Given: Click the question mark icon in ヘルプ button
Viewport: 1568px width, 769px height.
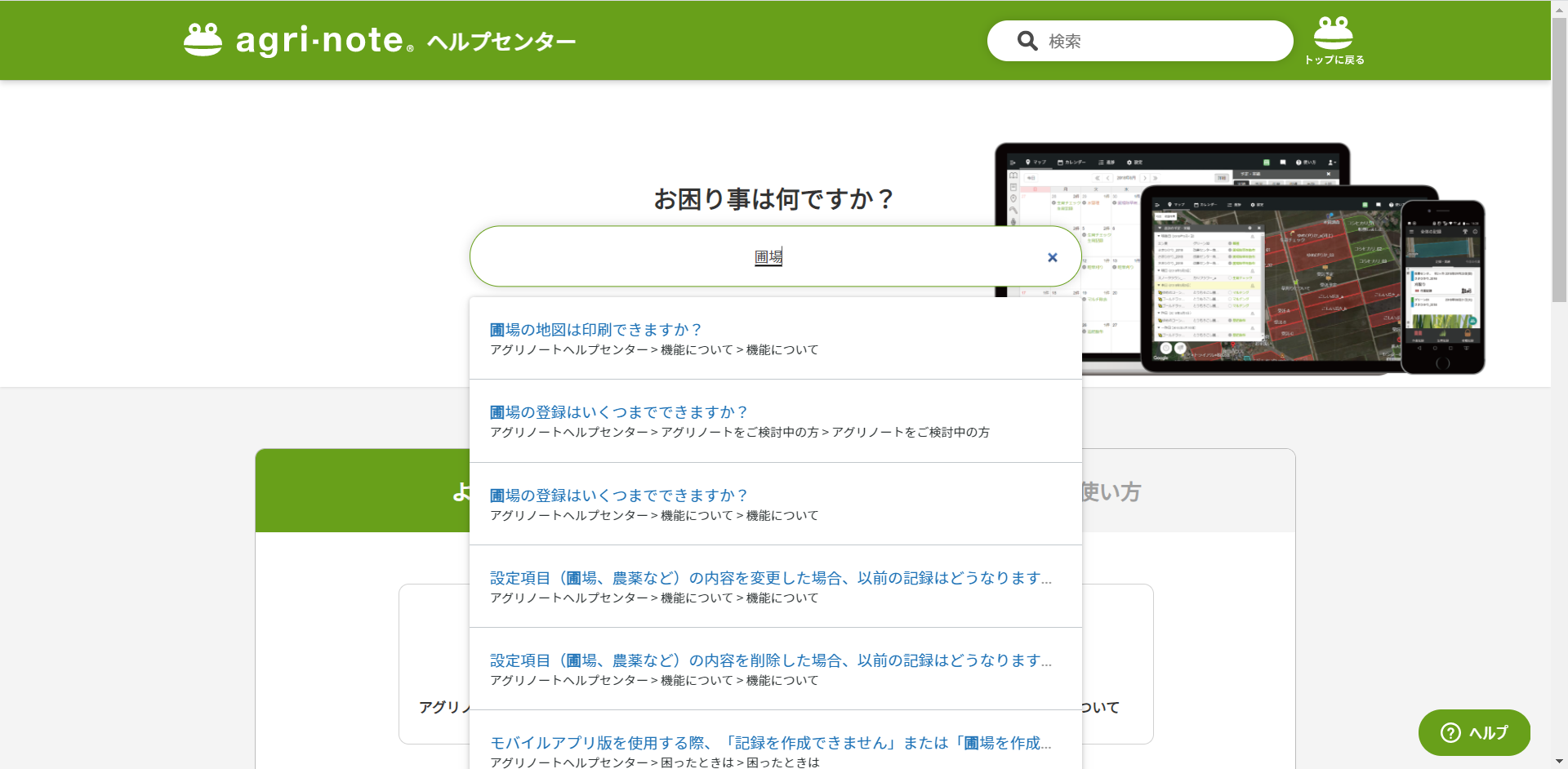Looking at the screenshot, I should click(x=1450, y=733).
